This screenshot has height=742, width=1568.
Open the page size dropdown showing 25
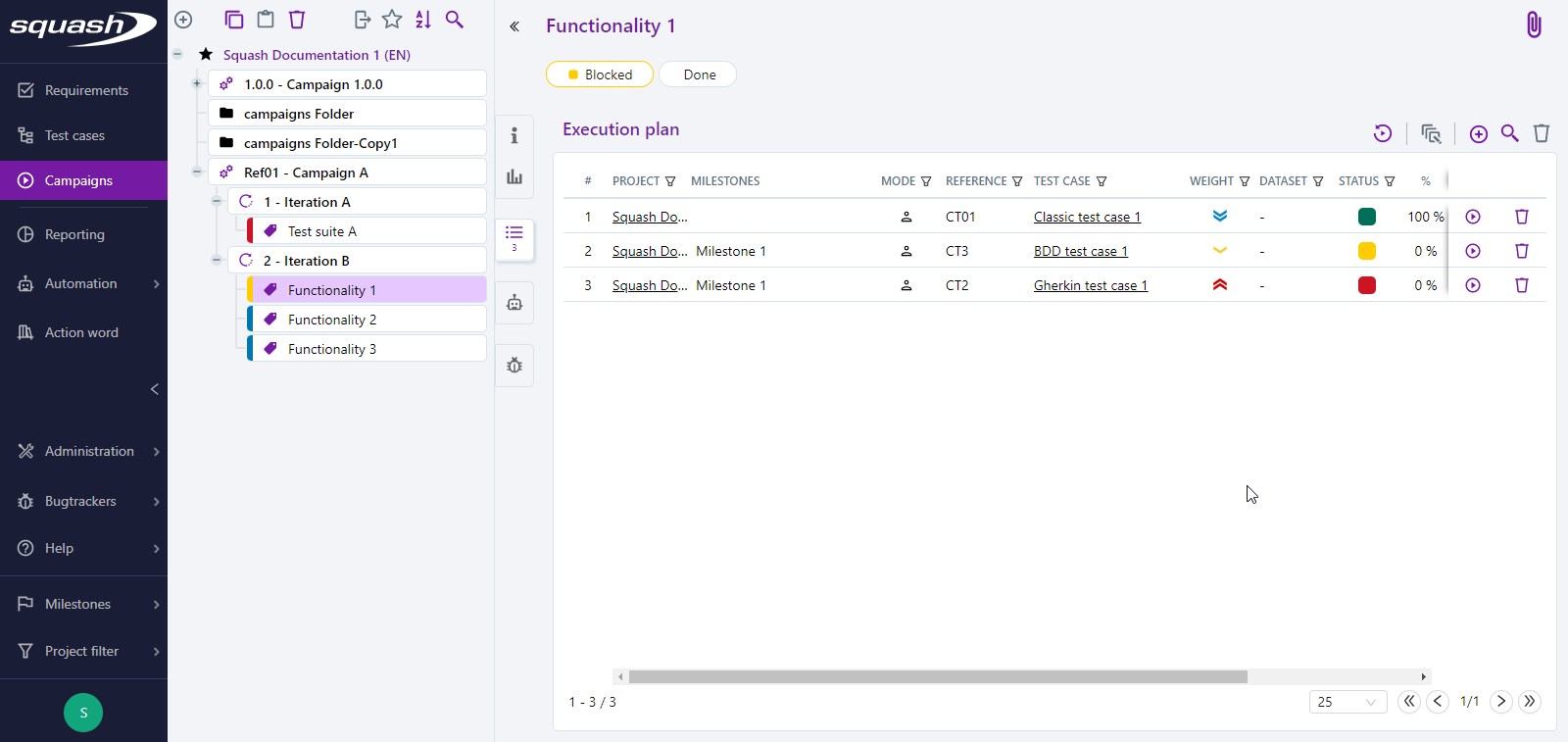[x=1347, y=702]
